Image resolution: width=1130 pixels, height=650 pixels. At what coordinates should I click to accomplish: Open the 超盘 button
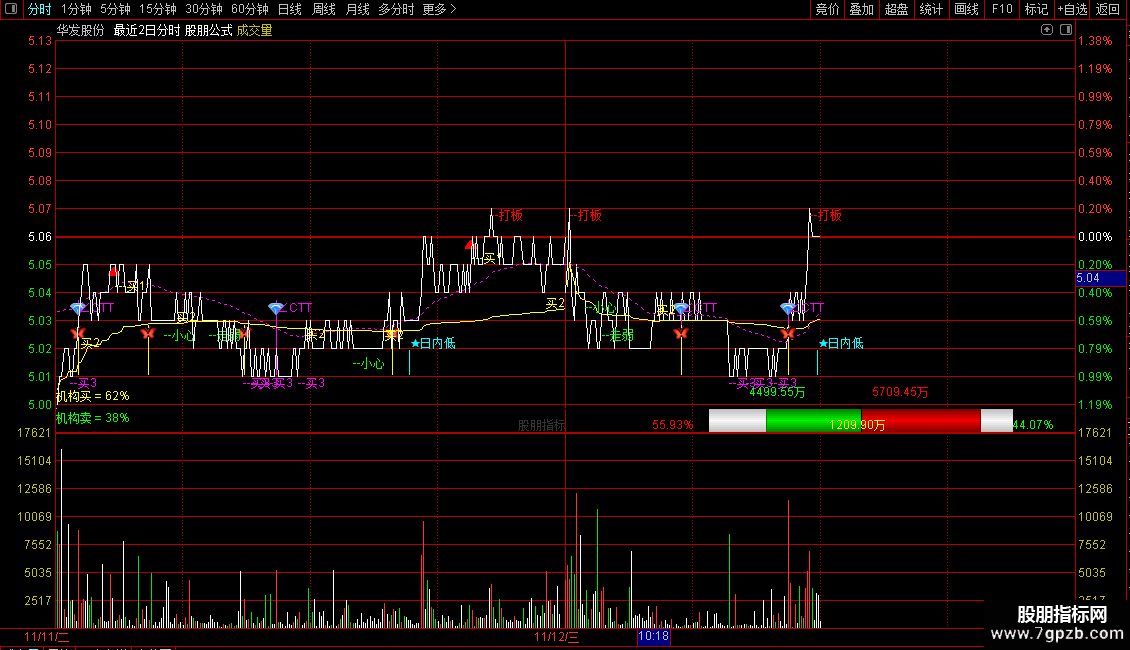(897, 9)
